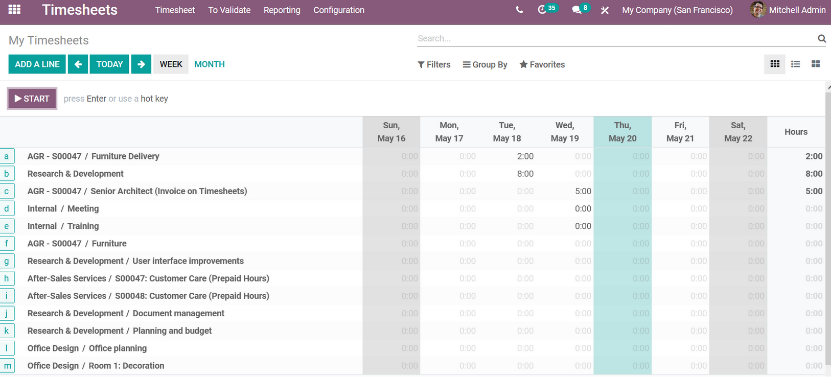Go to previous week with left arrow
Viewport: 831px width, 377px height.
pos(78,64)
